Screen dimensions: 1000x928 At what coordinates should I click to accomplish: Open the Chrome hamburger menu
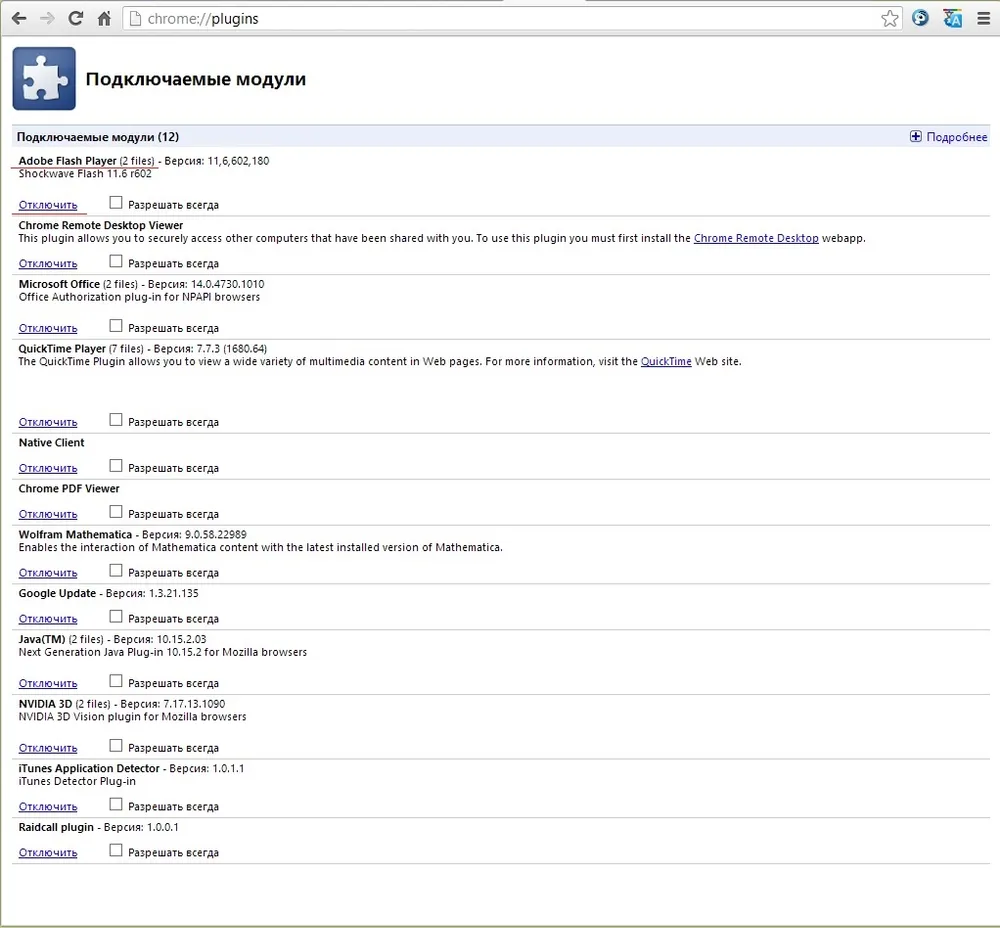click(x=983, y=18)
